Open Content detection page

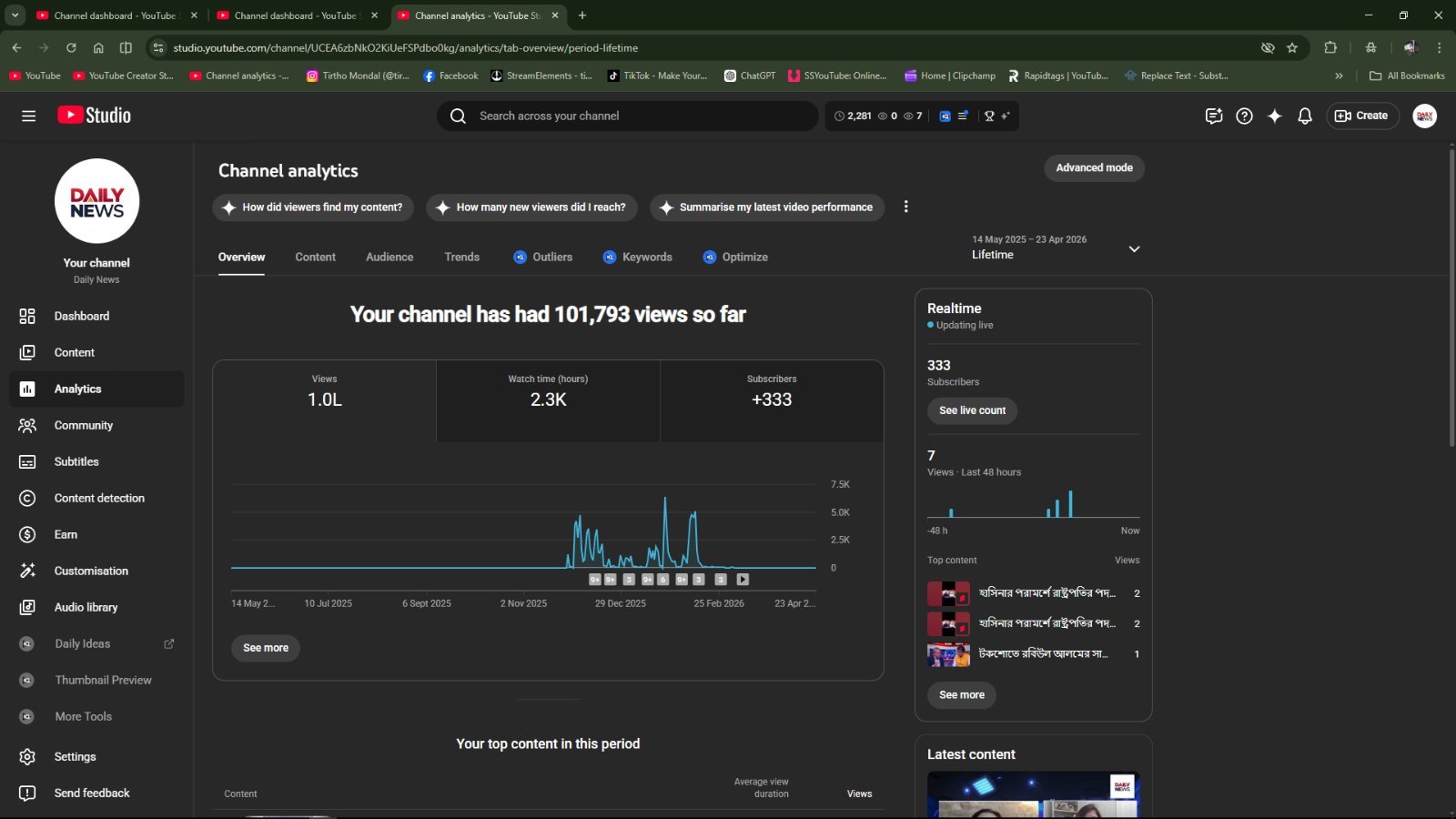96,498
